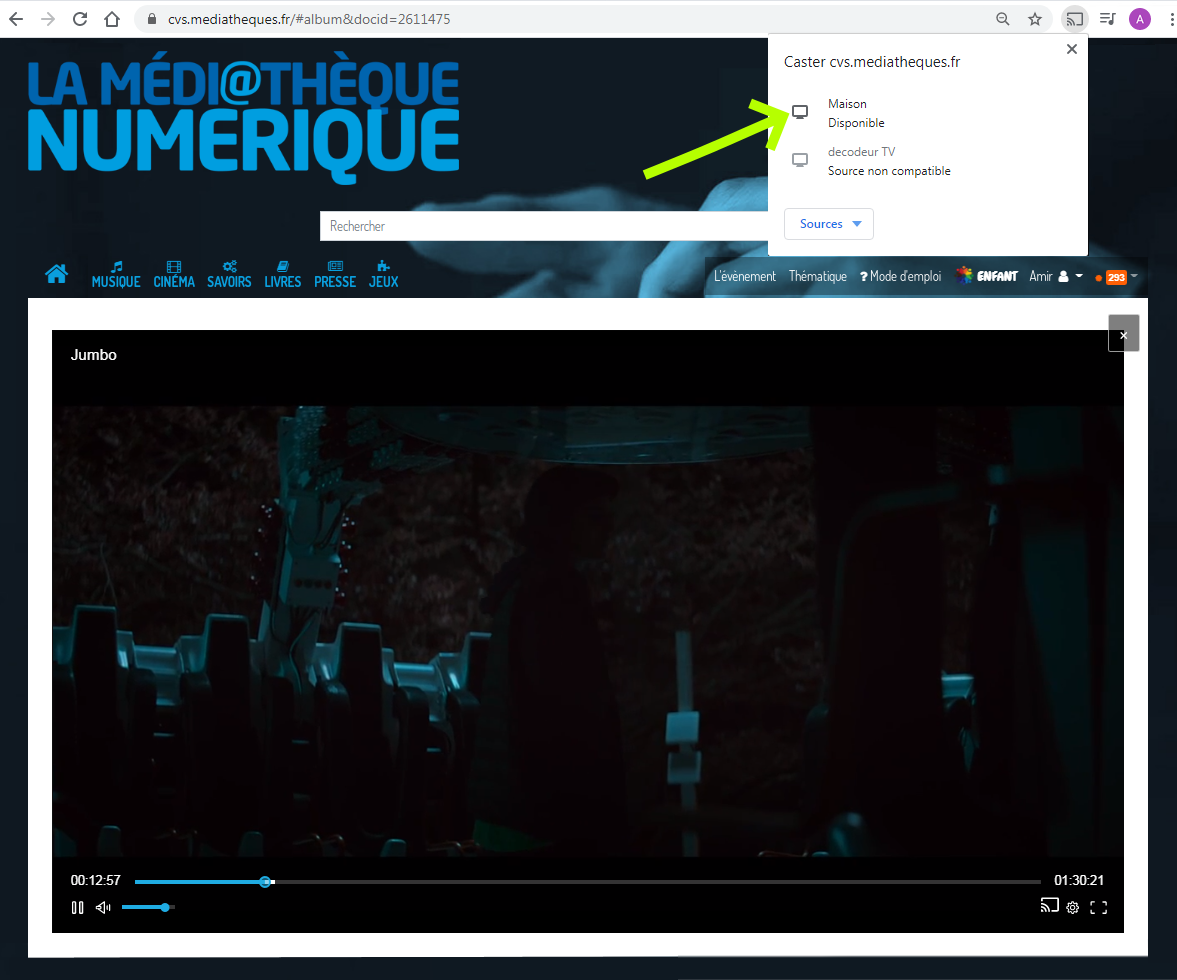Expand the Amir user account menu
This screenshot has height=980, width=1177.
pos(1056,276)
